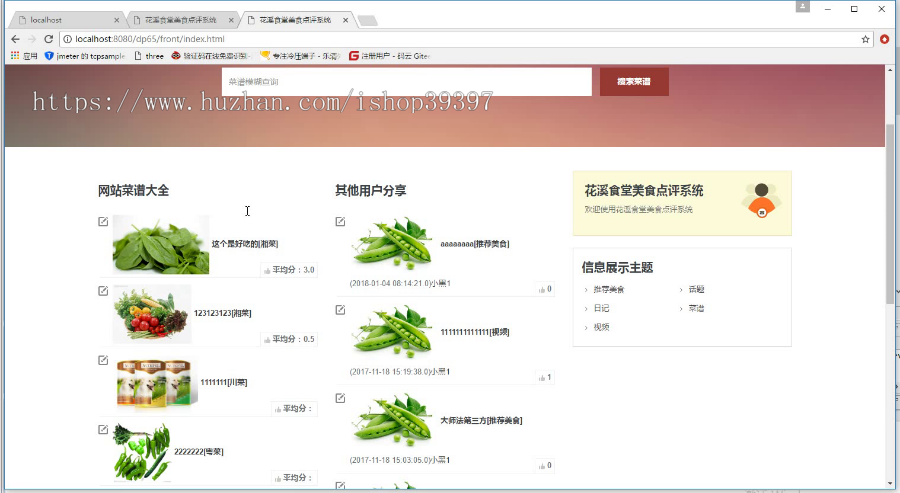
Task: Open a new browser tab
Action: [367, 21]
